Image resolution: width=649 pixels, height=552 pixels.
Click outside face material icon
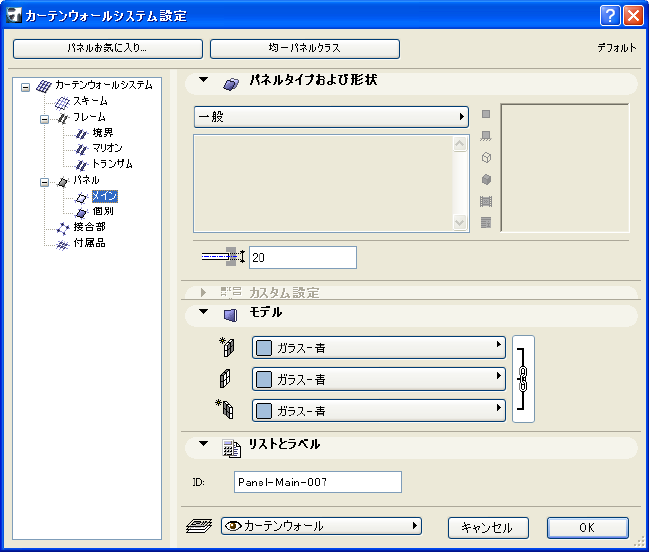point(227,347)
